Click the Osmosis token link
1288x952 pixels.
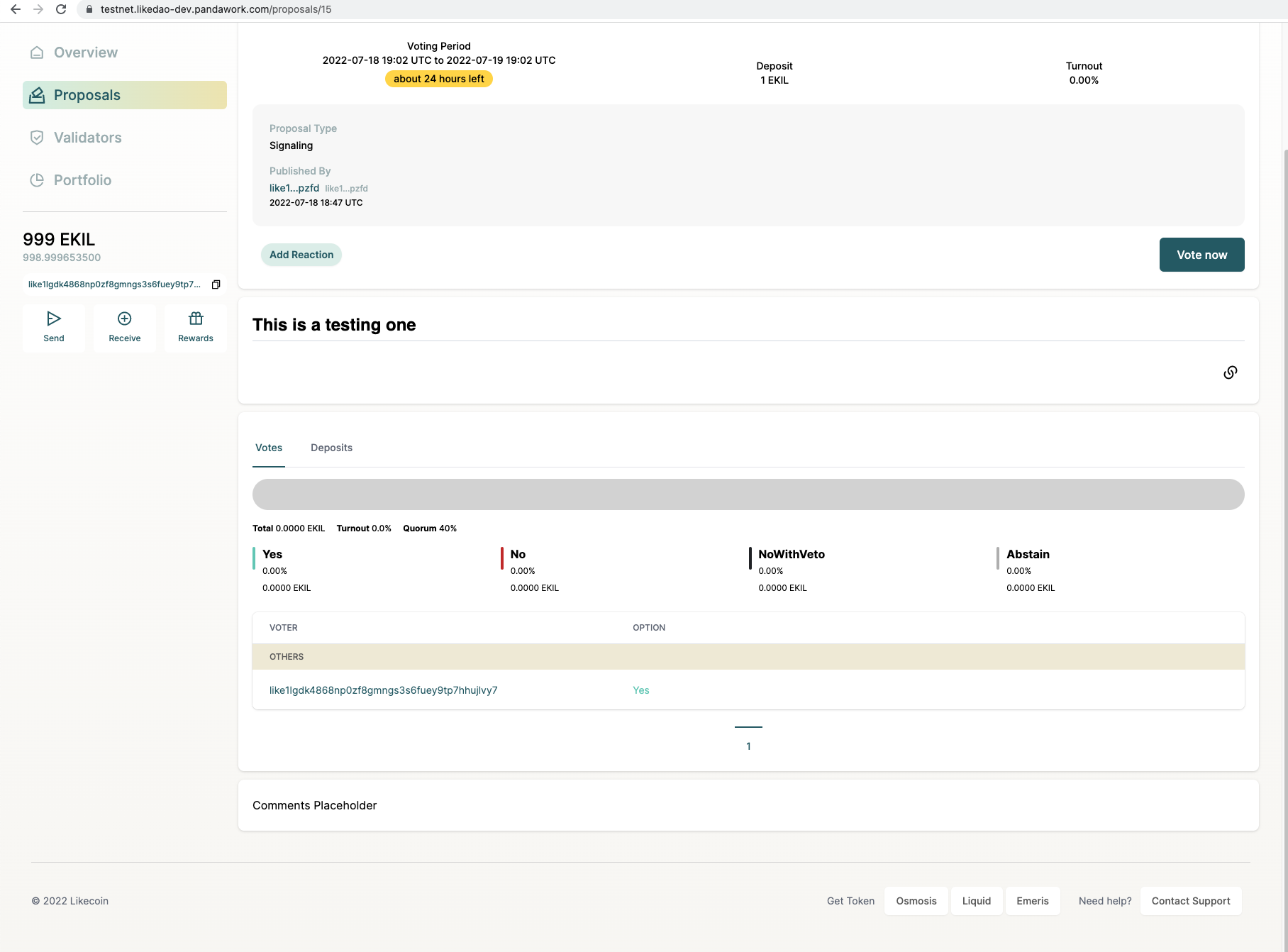(916, 901)
